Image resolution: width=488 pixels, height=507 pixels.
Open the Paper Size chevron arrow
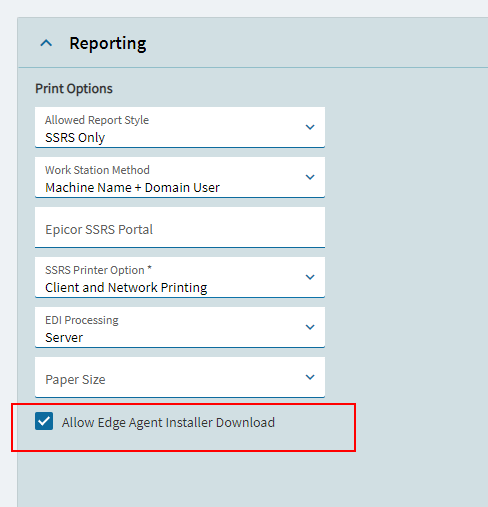point(310,377)
